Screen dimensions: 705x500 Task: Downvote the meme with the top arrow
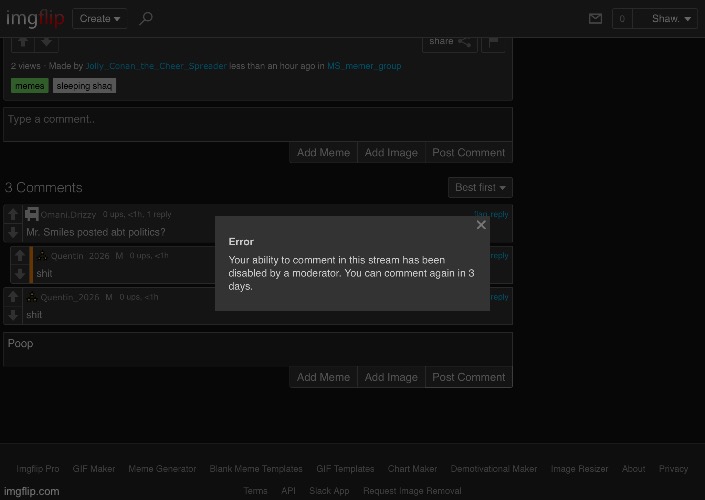coord(47,42)
